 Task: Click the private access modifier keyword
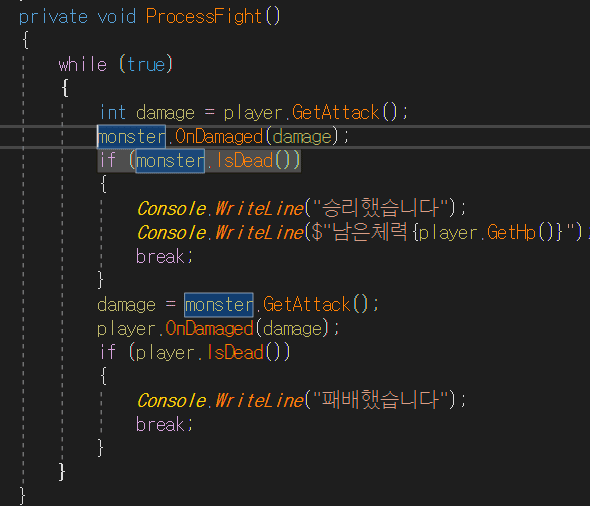coord(53,17)
